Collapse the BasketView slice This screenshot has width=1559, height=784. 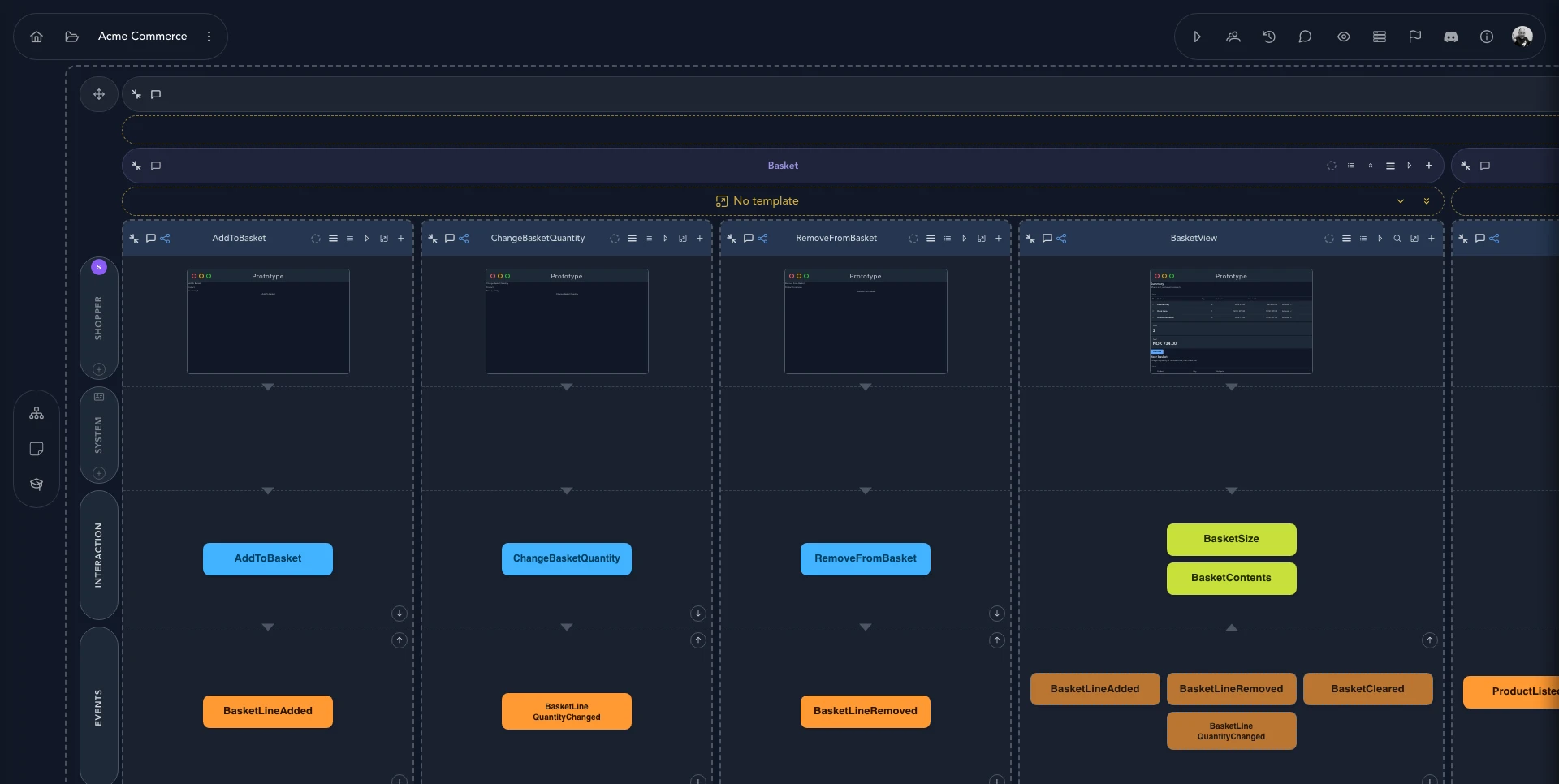[1030, 239]
